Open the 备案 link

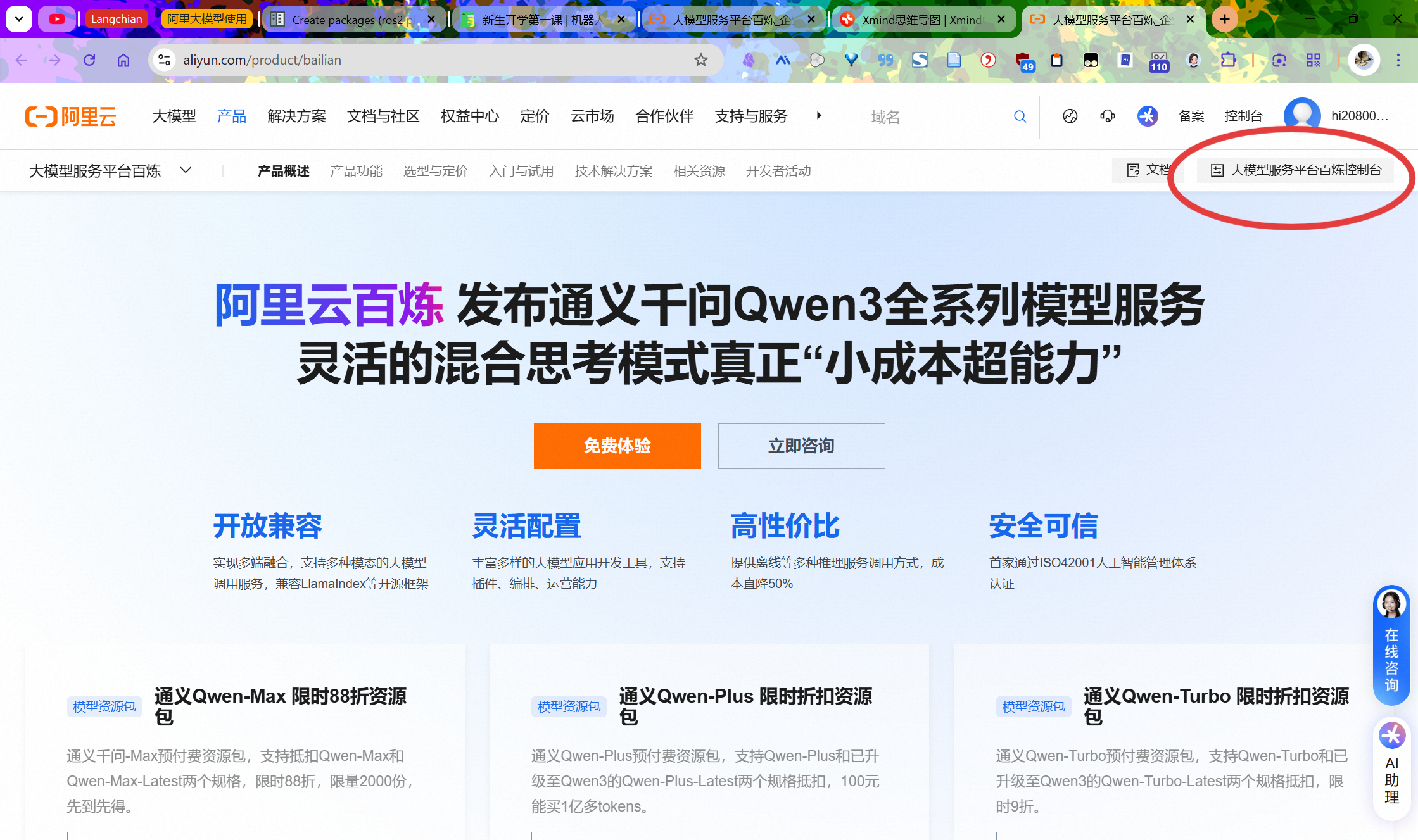1191,116
